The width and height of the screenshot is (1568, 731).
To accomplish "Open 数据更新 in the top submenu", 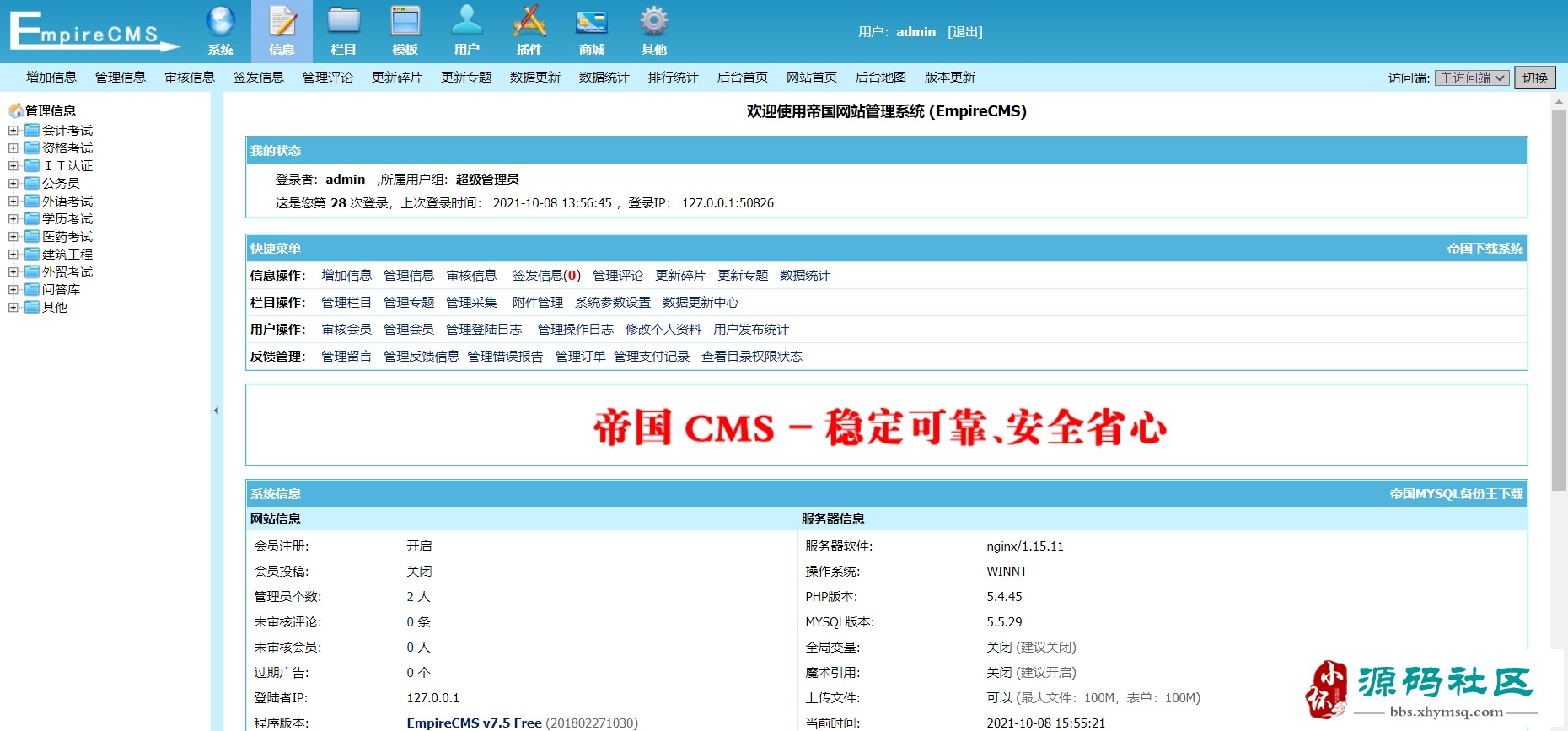I will tap(535, 78).
